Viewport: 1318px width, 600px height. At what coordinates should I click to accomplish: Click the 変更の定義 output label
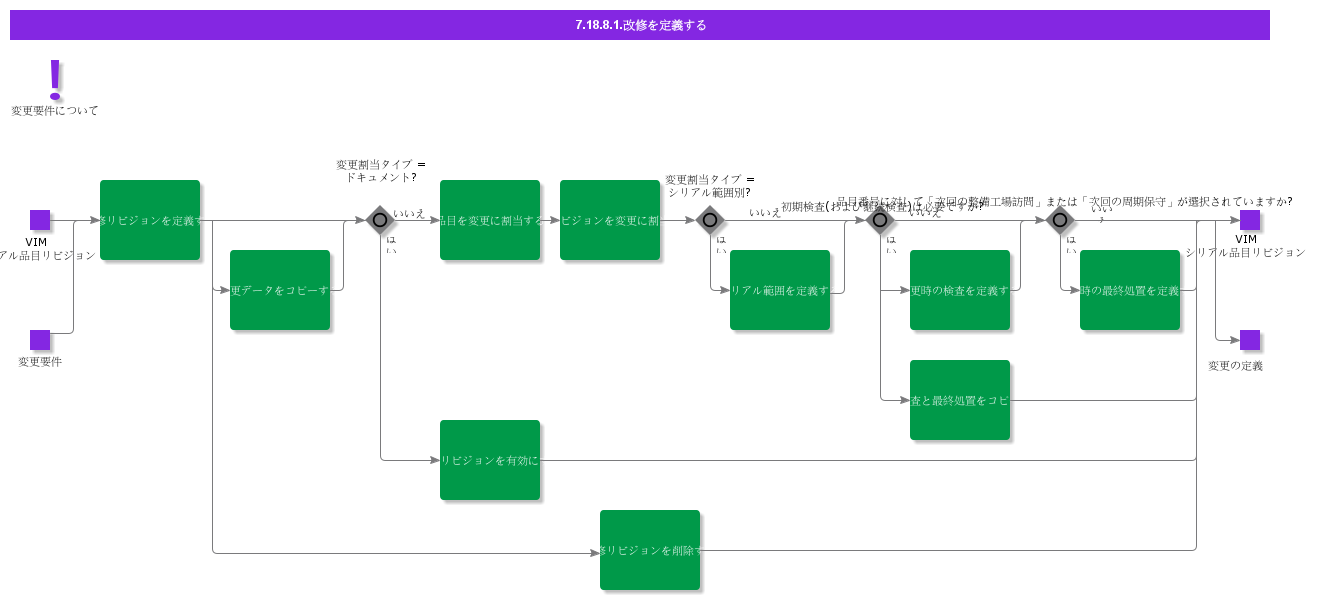(1235, 366)
